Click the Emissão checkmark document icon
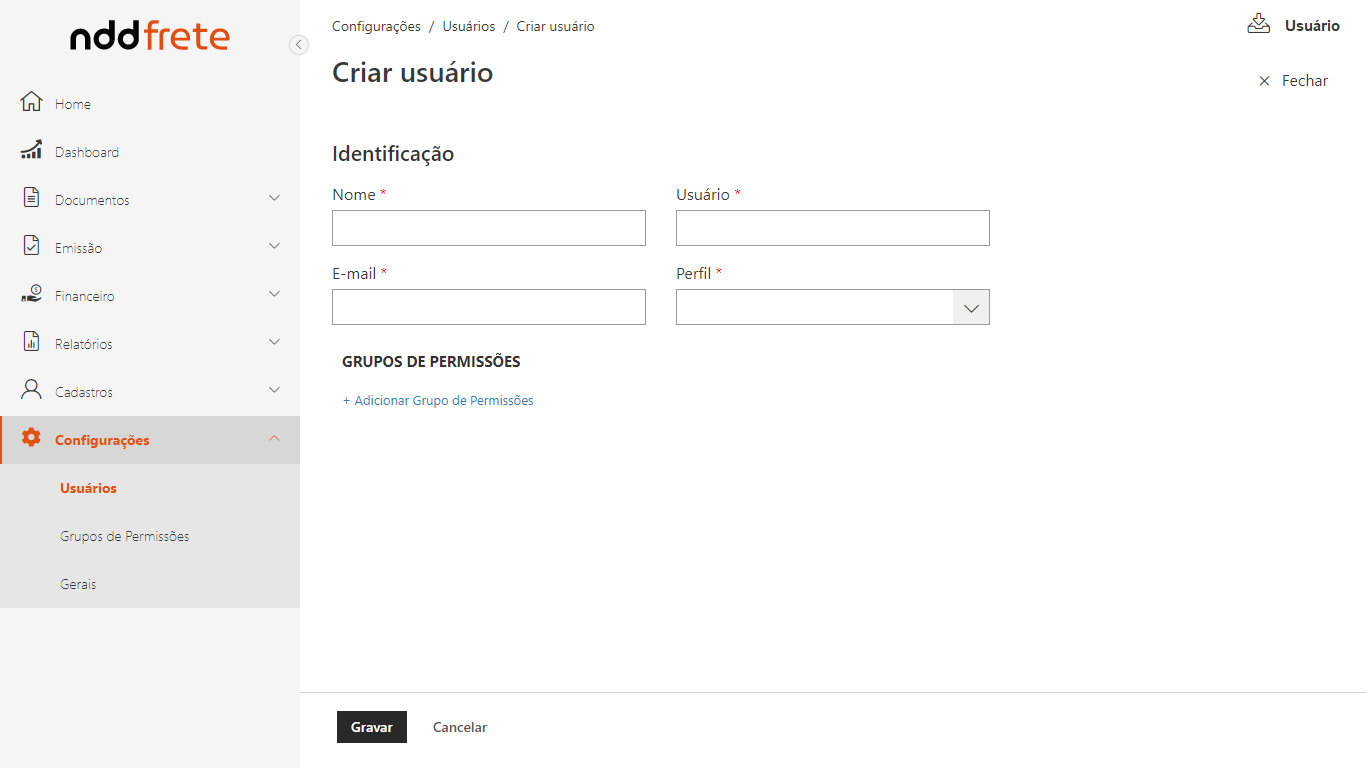This screenshot has height=768, width=1366. pyautogui.click(x=31, y=246)
